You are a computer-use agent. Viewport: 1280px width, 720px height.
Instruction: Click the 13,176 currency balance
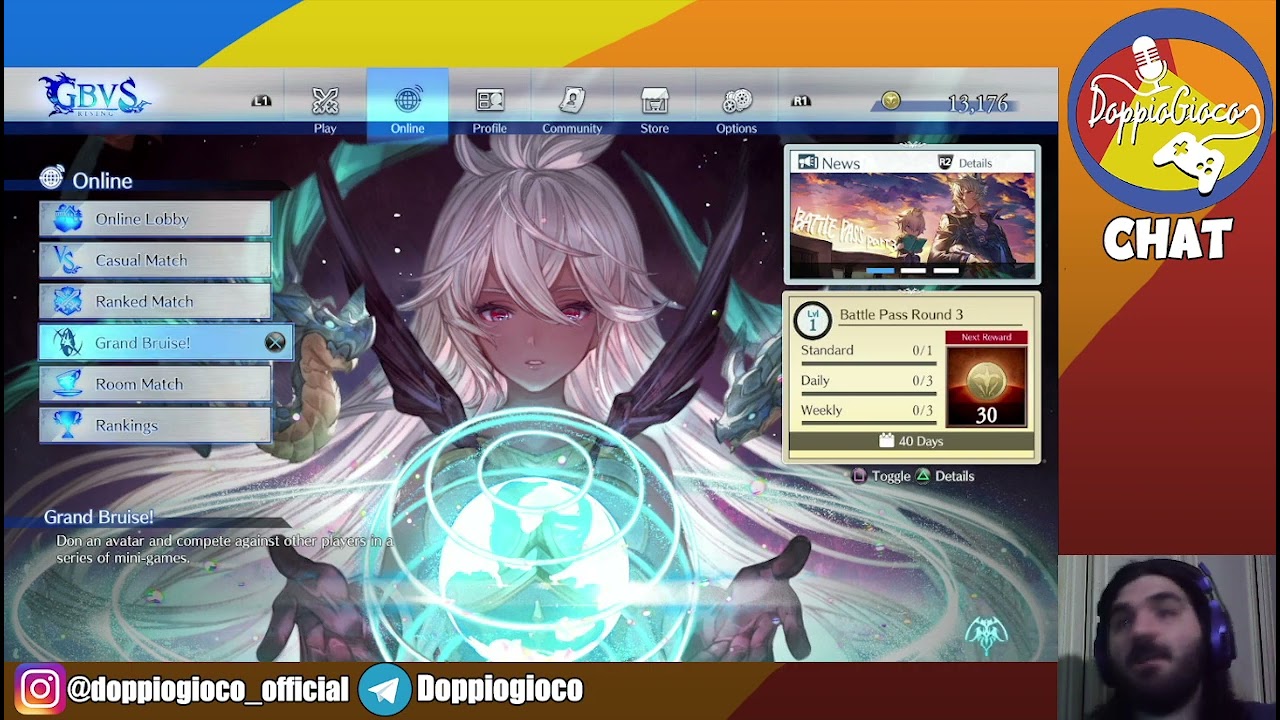point(978,104)
